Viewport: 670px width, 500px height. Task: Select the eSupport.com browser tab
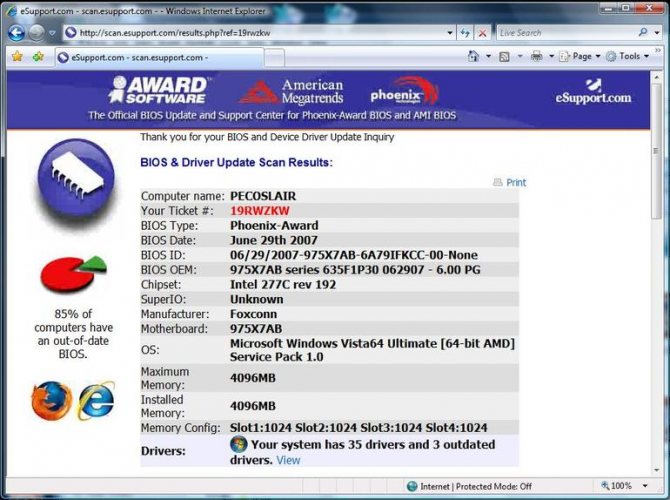[x=159, y=57]
